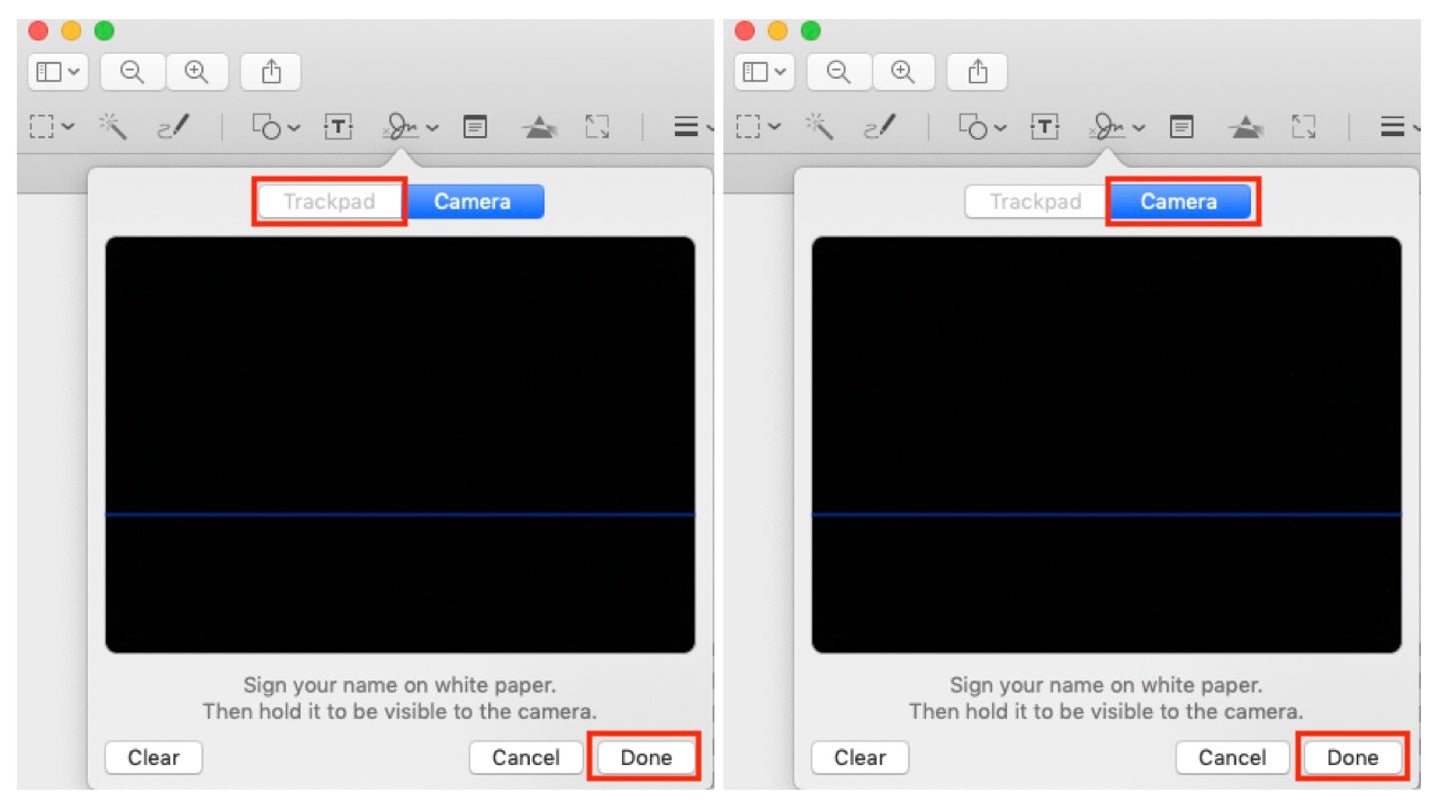Zoom out in the left Preview window
The height and width of the screenshot is (810, 1440).
(132, 72)
